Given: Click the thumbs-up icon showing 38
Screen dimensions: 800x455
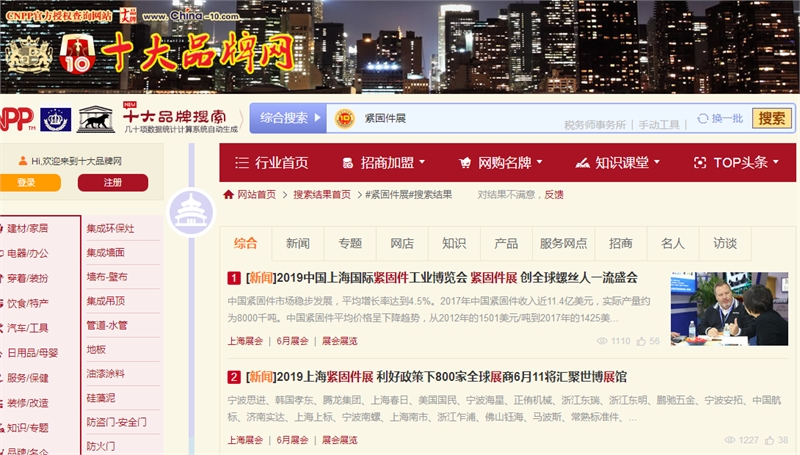Looking at the screenshot, I should pyautogui.click(x=769, y=440).
